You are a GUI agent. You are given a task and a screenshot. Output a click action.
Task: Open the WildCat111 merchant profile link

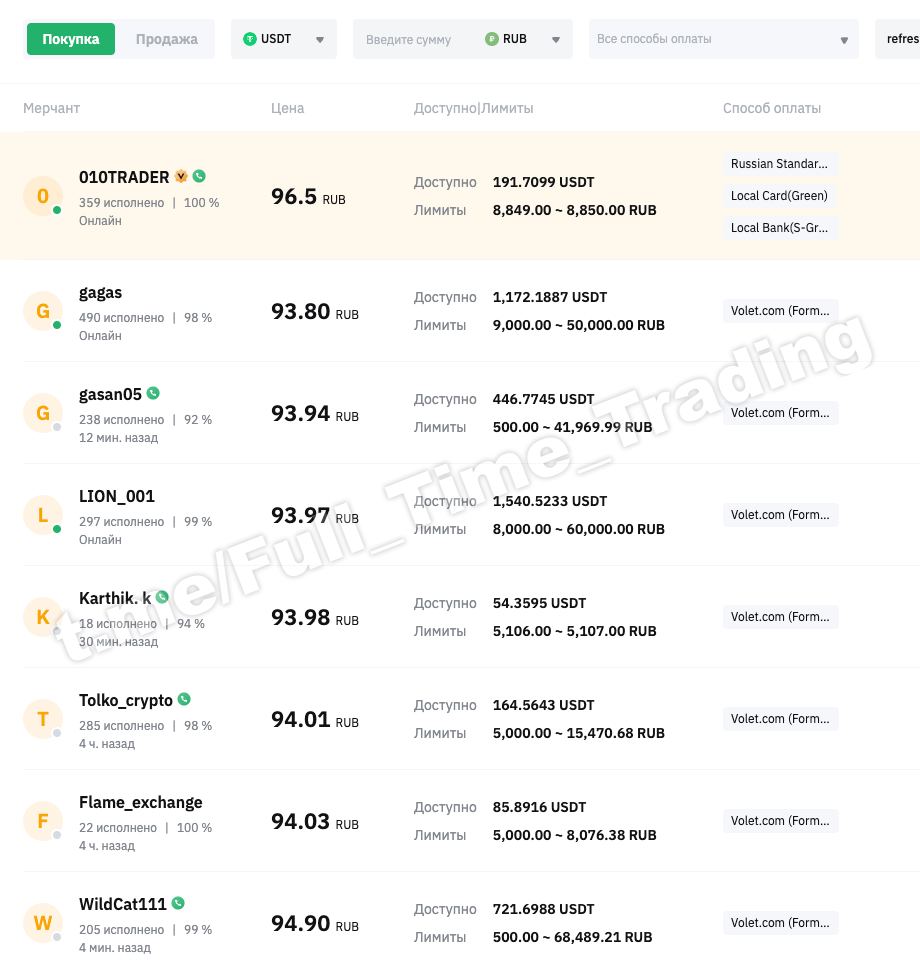pyautogui.click(x=122, y=904)
